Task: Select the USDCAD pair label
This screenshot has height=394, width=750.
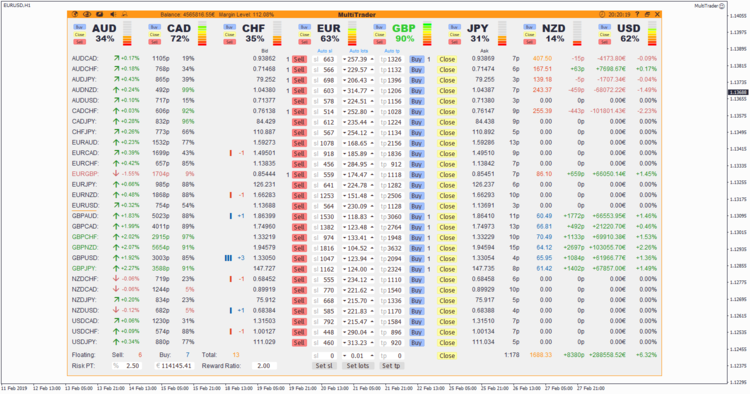Action: (x=85, y=321)
